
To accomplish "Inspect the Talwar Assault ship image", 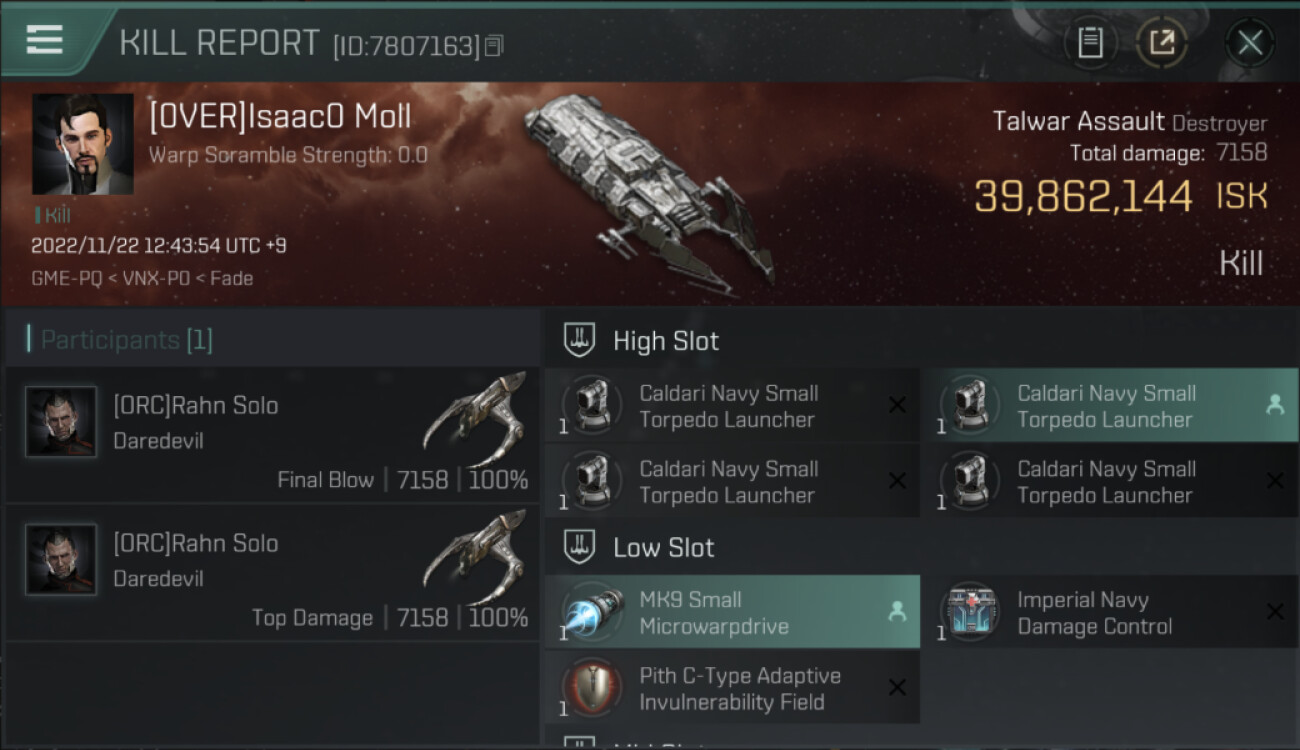I will click(648, 188).
